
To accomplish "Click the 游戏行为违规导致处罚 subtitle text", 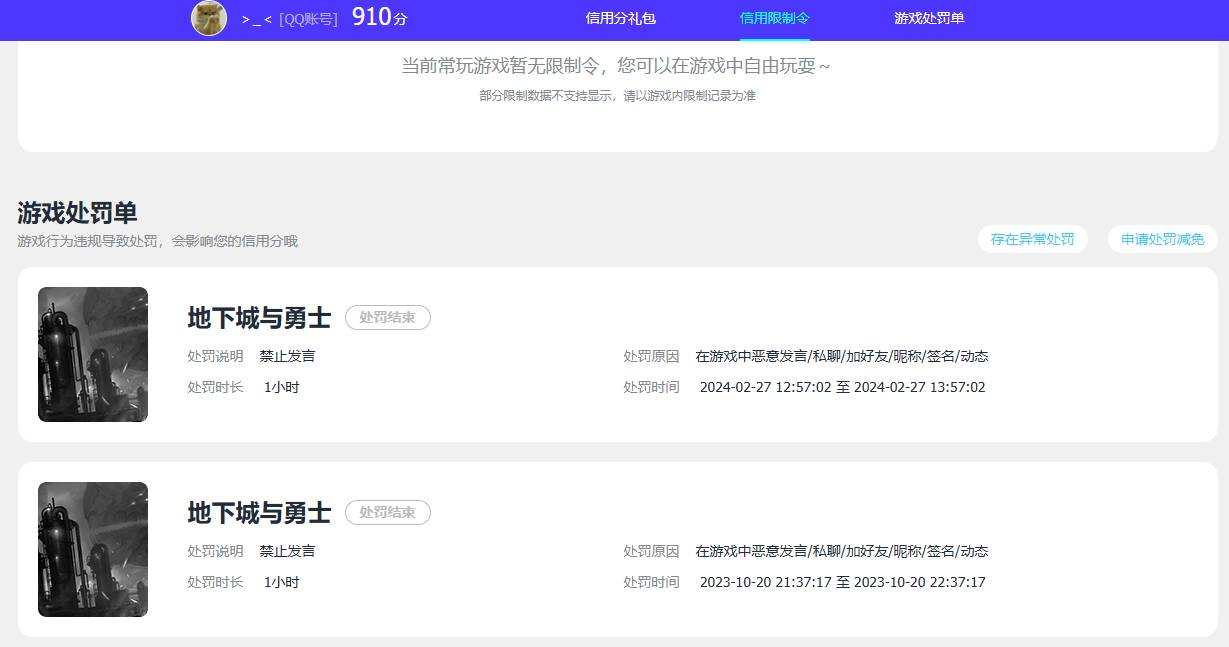I will [157, 241].
